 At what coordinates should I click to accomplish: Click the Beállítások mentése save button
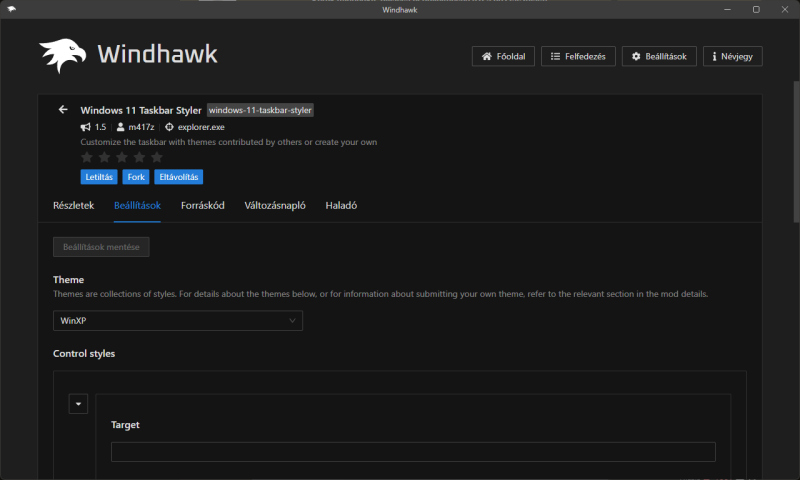tap(101, 247)
